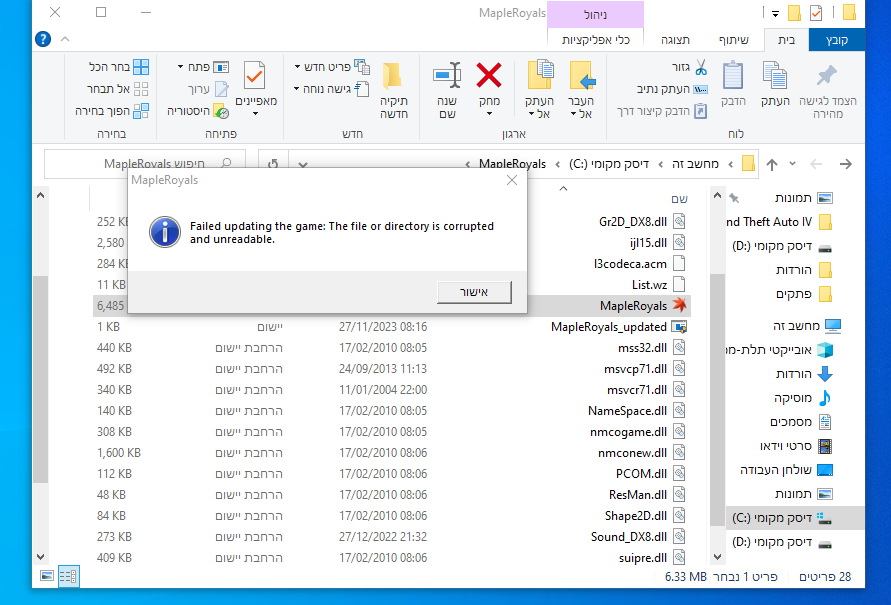Viewport: 891px width, 605px height.
Task: Open the Application tools (כלי אפליקציות) tab
Action: pos(596,40)
